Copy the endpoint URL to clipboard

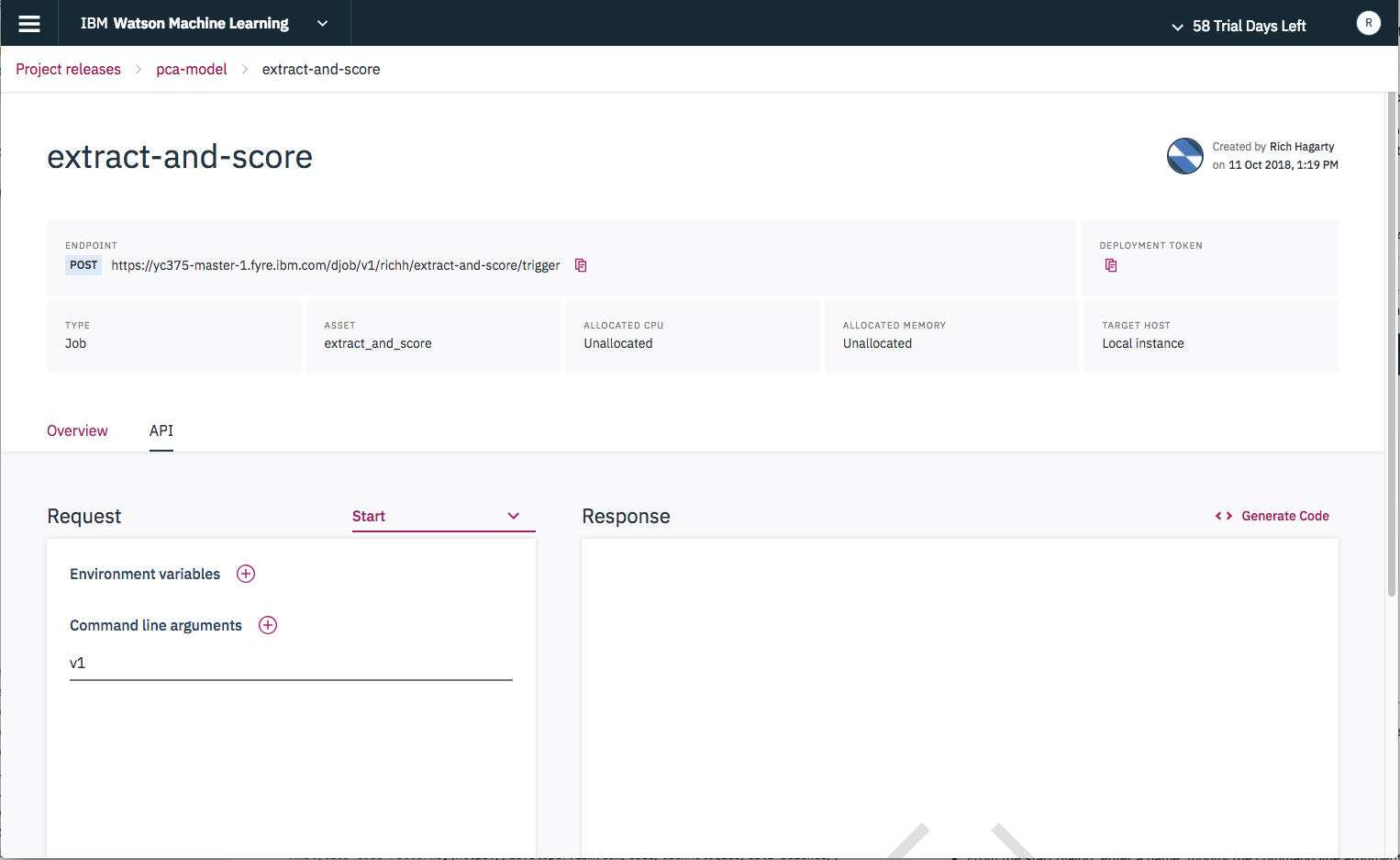coord(581,265)
